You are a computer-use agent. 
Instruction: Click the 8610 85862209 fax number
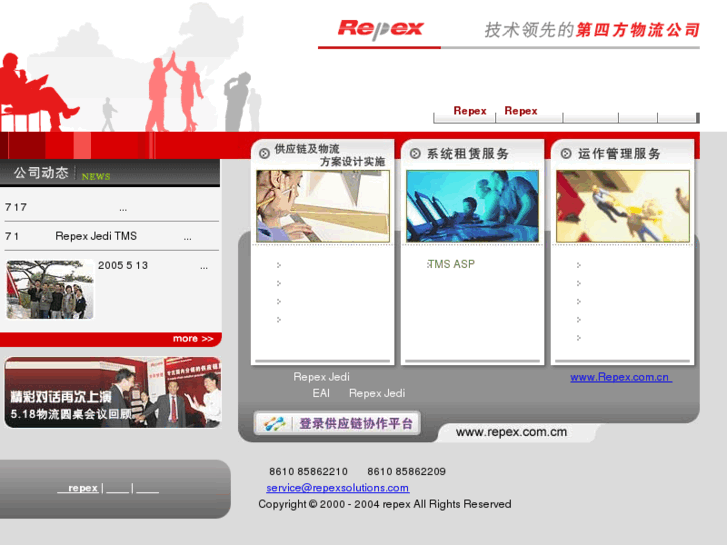406,472
